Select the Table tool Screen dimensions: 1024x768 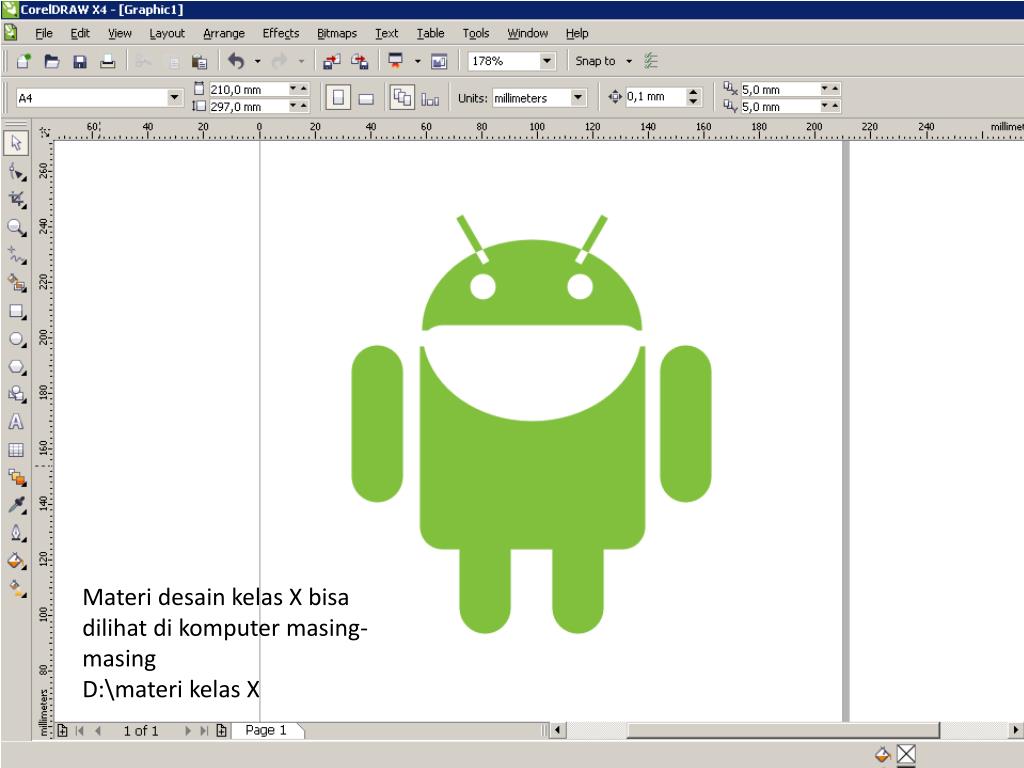pos(16,449)
